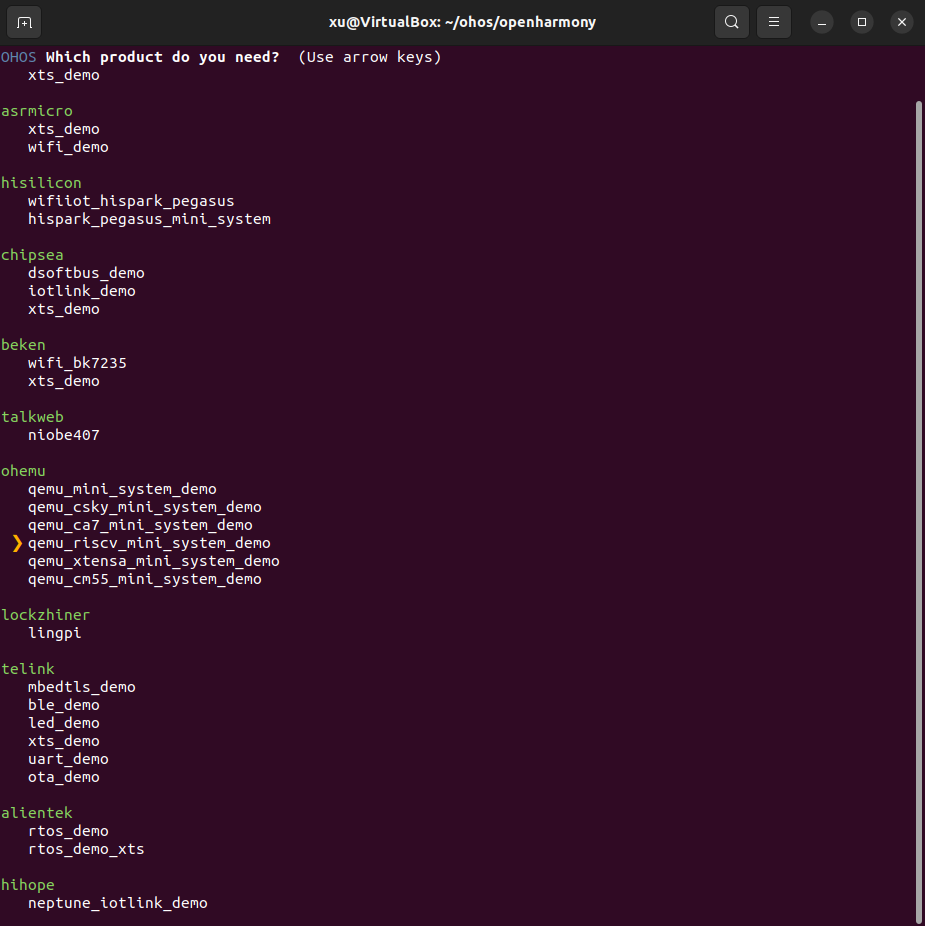Image resolution: width=925 pixels, height=926 pixels.
Task: Select lingpi under lockzhiner
Action: pos(55,633)
